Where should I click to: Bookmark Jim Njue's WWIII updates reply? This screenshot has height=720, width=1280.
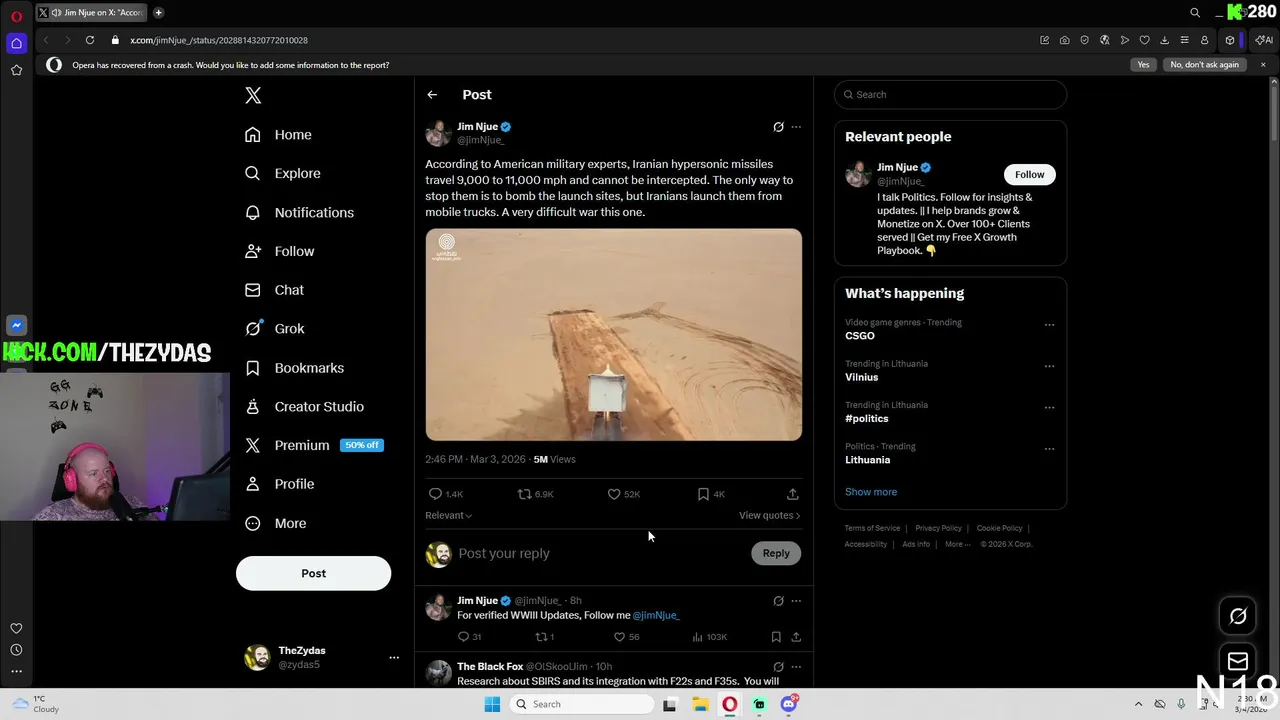coord(776,637)
